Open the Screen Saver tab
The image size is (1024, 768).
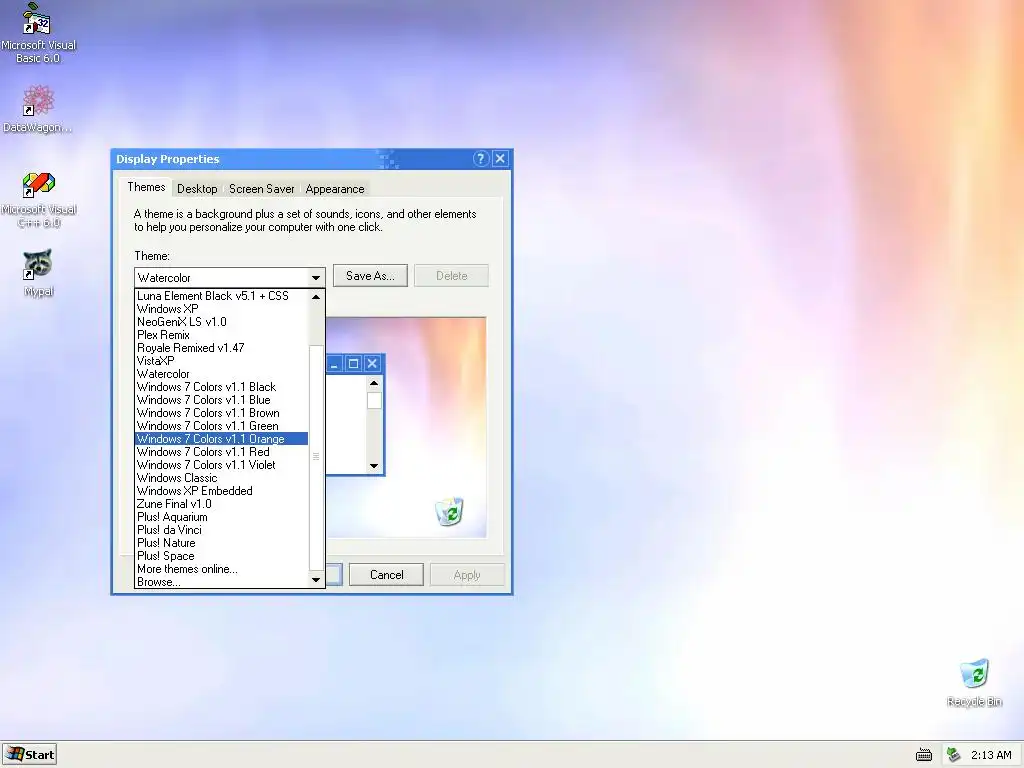pyautogui.click(x=261, y=189)
